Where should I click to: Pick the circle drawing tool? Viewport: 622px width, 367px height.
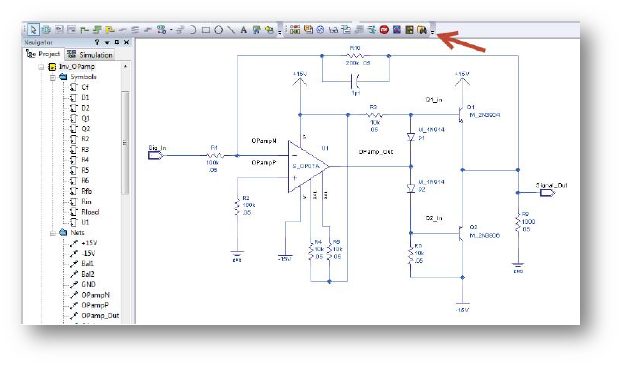pos(219,30)
